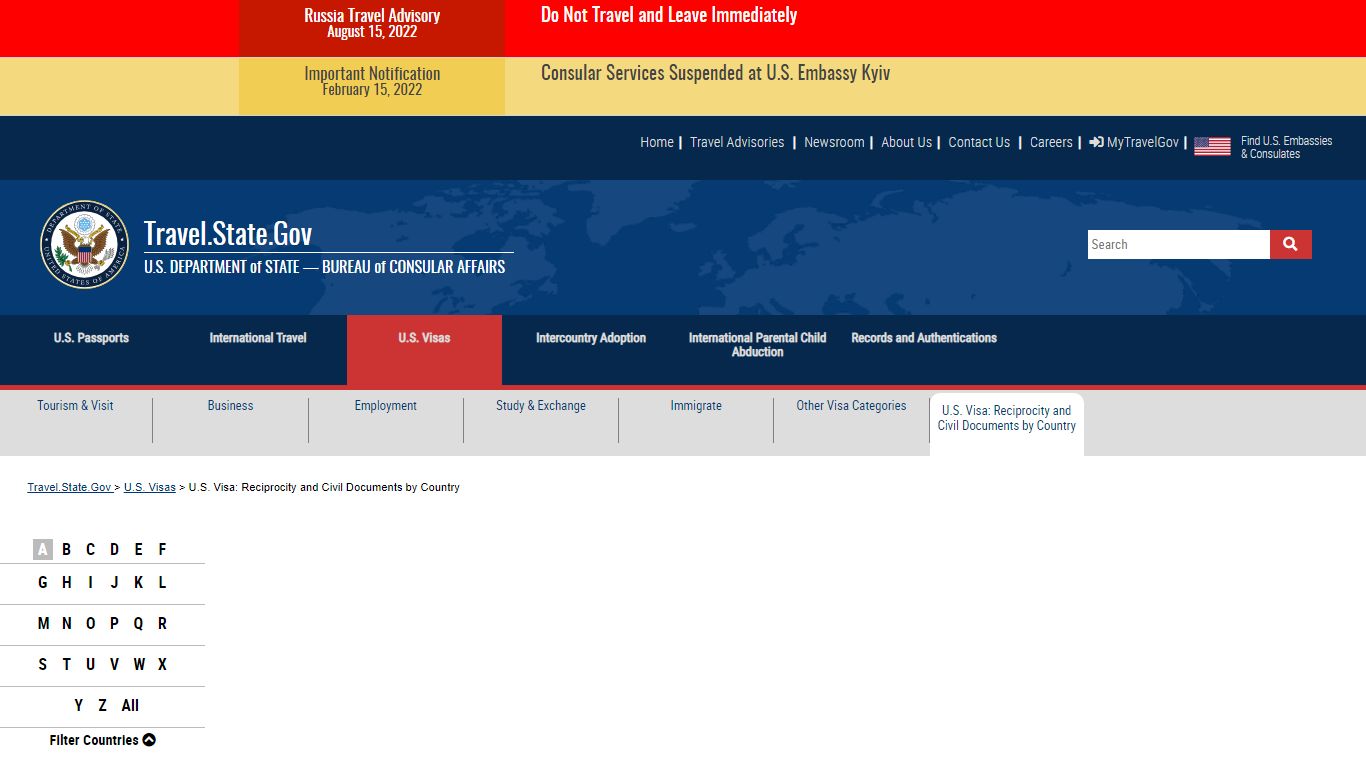Filter countries by letter D
The width and height of the screenshot is (1366, 768).
pyautogui.click(x=114, y=549)
